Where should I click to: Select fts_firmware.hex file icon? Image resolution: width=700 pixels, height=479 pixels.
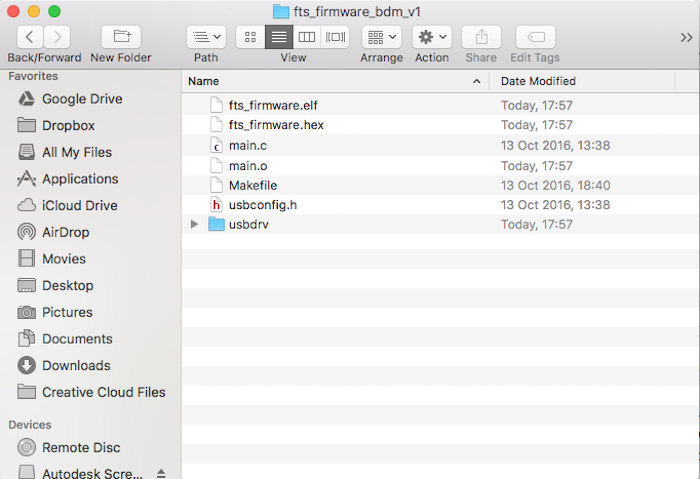(x=217, y=125)
